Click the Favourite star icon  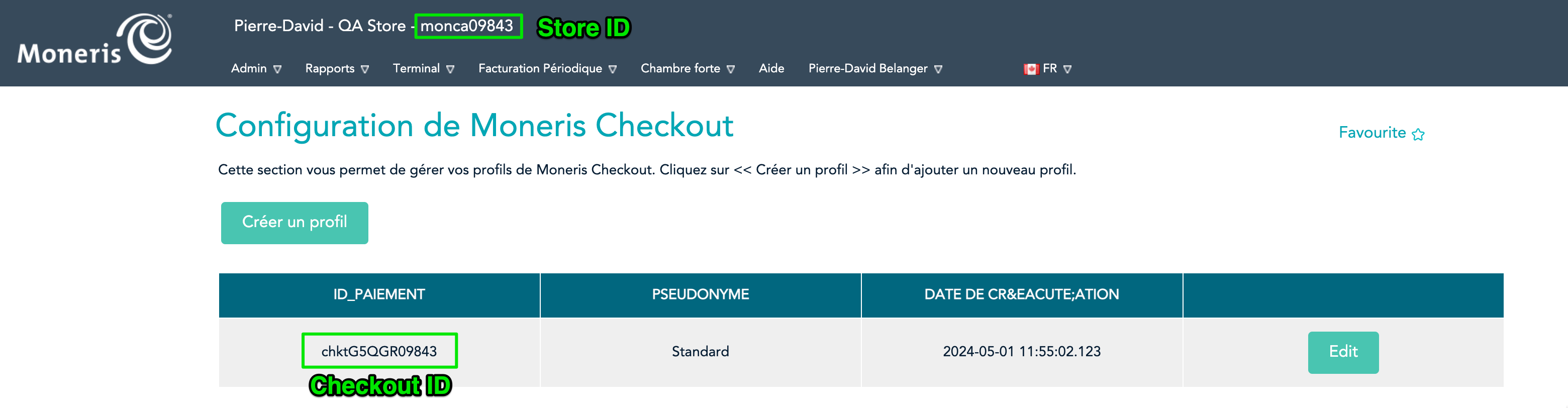click(x=1418, y=134)
